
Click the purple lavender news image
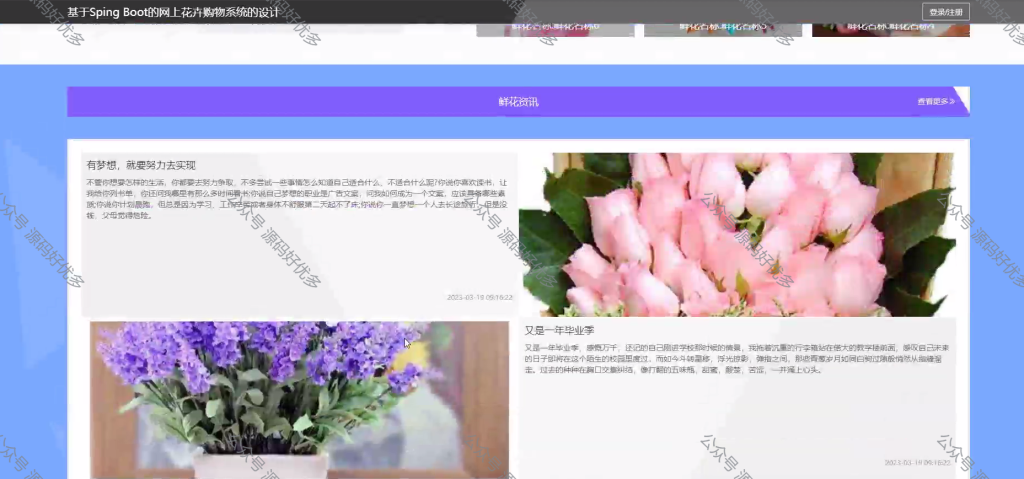click(x=299, y=399)
